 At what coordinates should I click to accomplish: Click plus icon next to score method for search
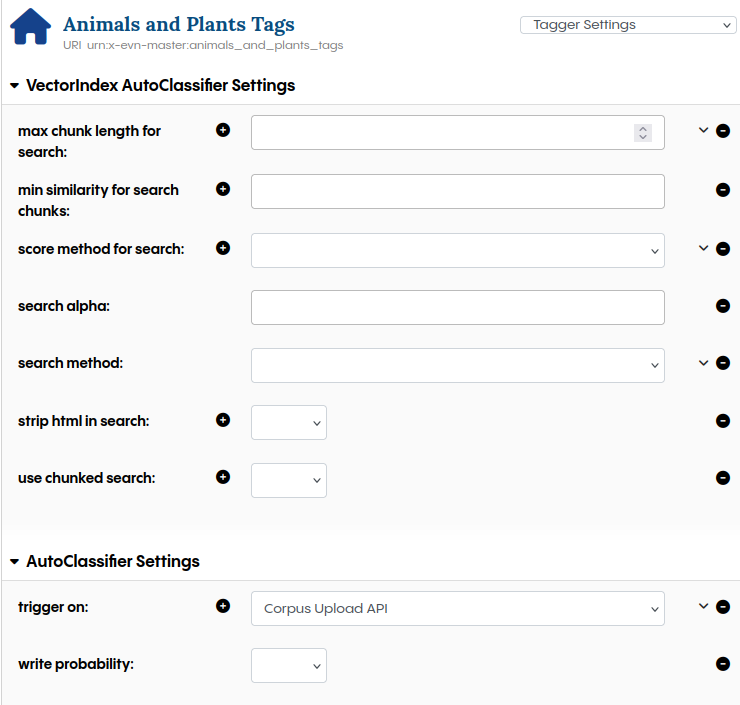click(223, 248)
